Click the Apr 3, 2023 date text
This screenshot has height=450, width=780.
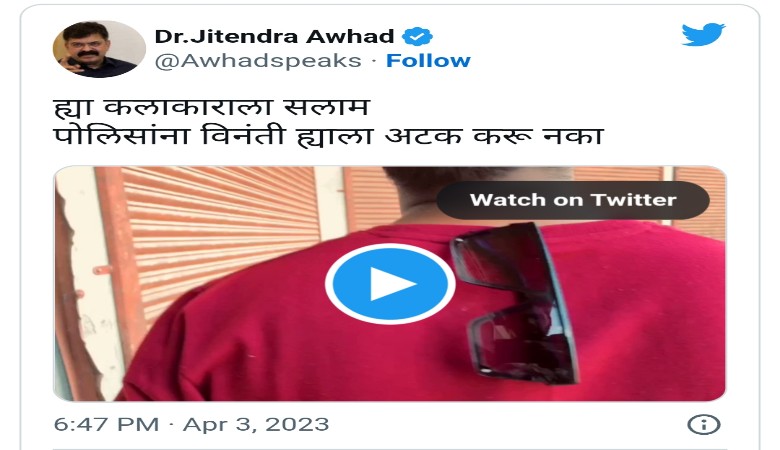coord(256,425)
